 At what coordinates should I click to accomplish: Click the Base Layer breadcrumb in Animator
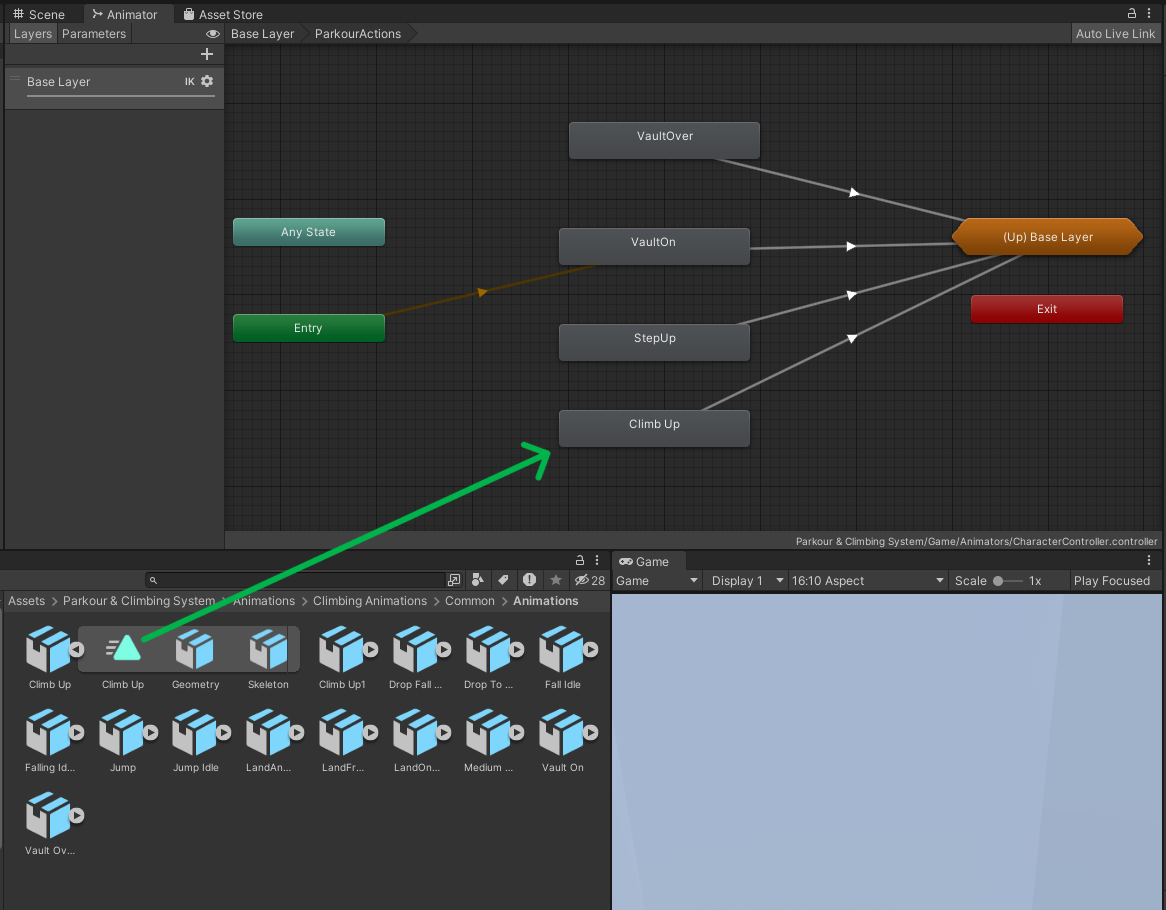click(262, 34)
